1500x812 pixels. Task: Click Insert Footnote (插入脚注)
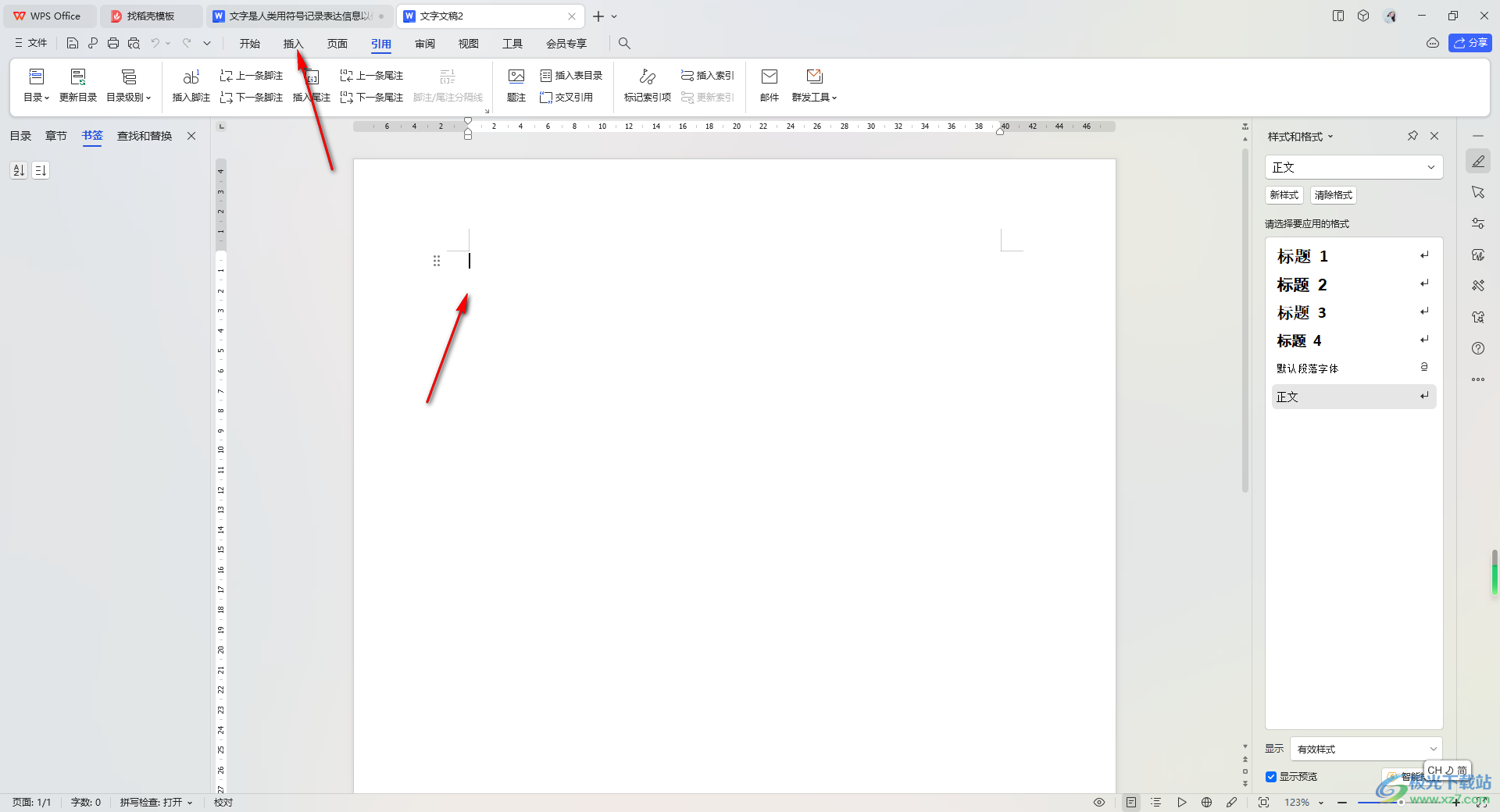[191, 86]
